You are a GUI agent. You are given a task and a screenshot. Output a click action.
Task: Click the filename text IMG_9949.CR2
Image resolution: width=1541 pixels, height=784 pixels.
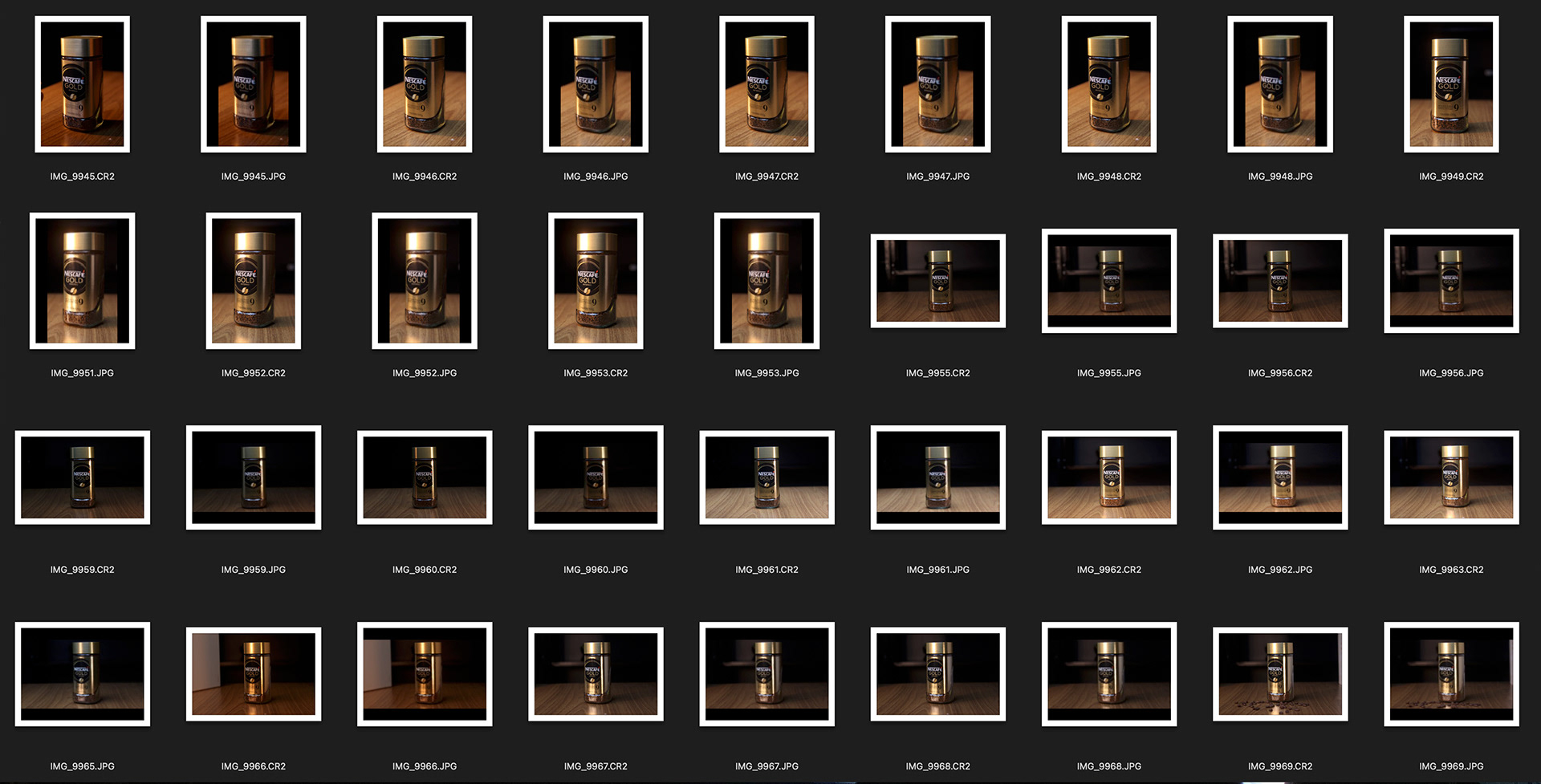[x=1451, y=177]
